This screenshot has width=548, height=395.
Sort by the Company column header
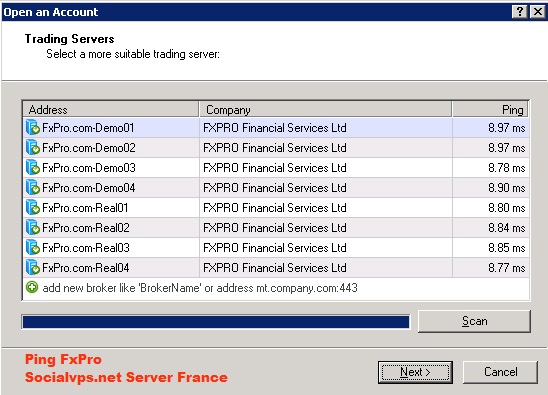tap(325, 109)
